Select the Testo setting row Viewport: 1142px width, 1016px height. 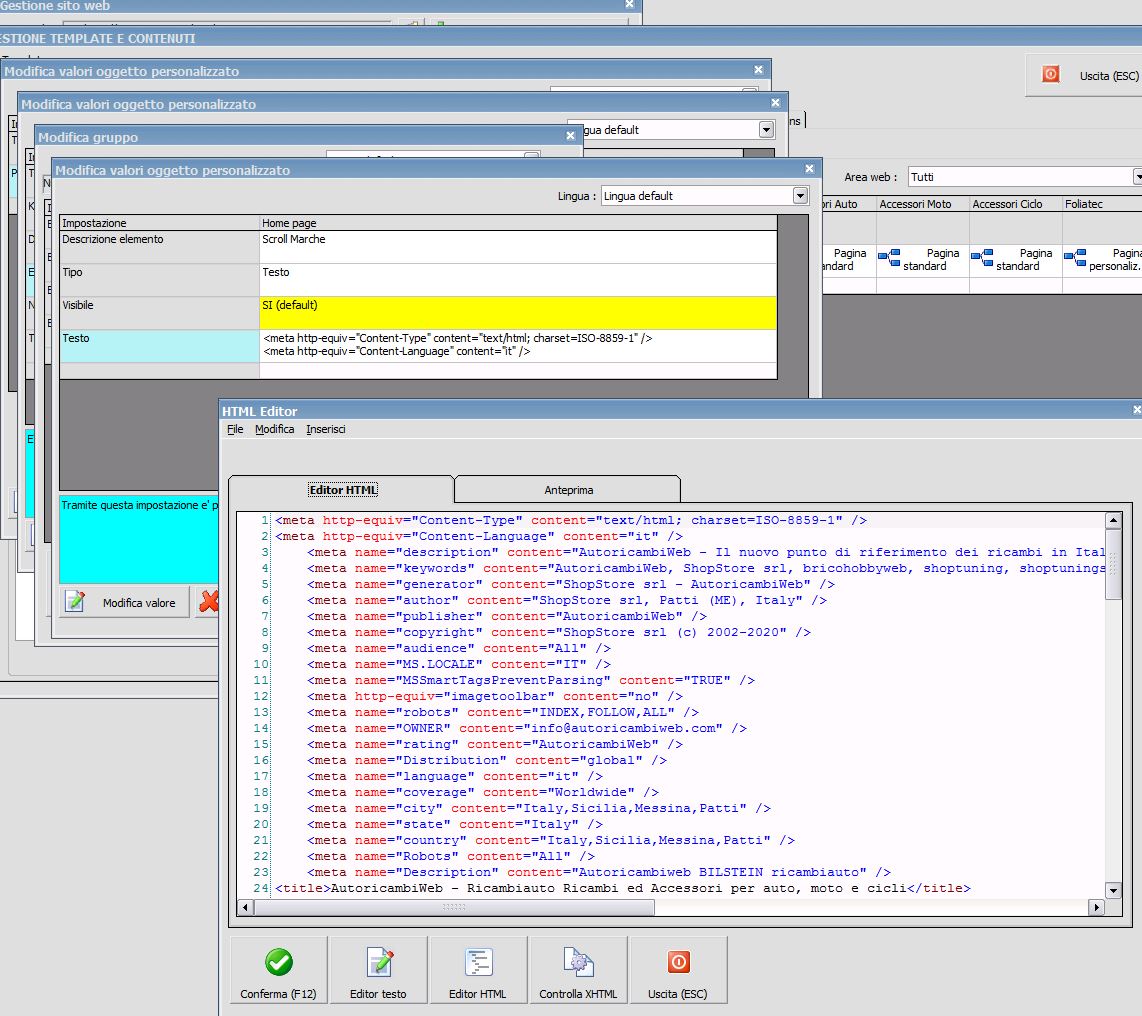click(159, 345)
